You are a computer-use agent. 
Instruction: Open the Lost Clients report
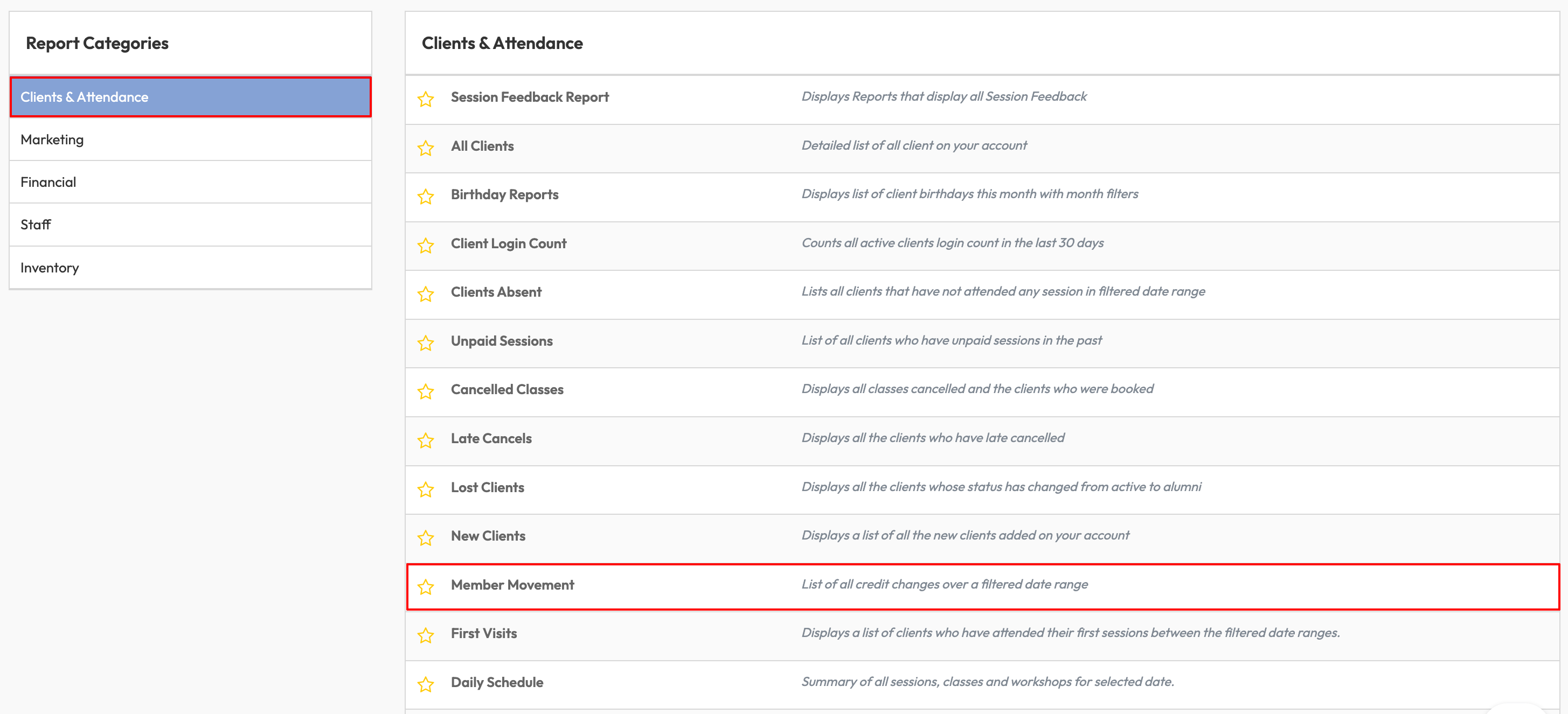(487, 487)
